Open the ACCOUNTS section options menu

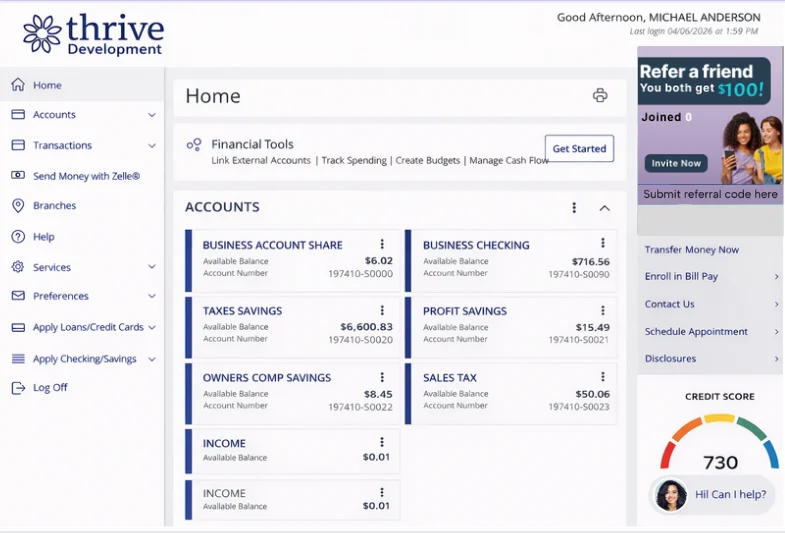coord(574,208)
